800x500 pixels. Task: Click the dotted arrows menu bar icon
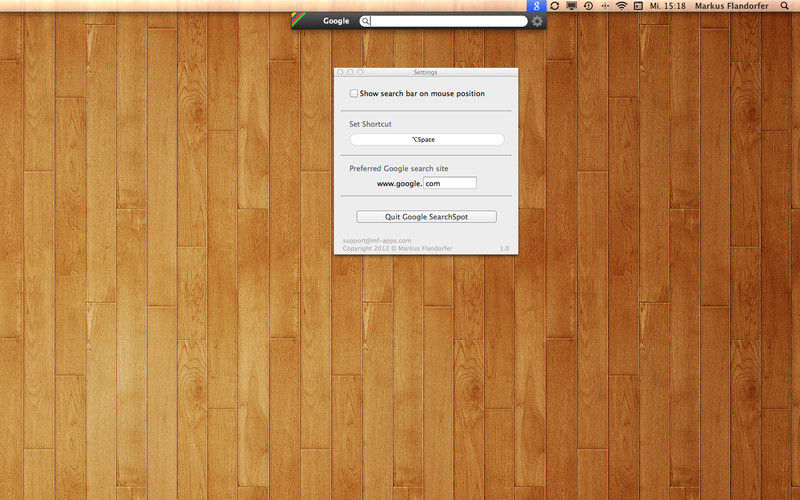click(605, 6)
